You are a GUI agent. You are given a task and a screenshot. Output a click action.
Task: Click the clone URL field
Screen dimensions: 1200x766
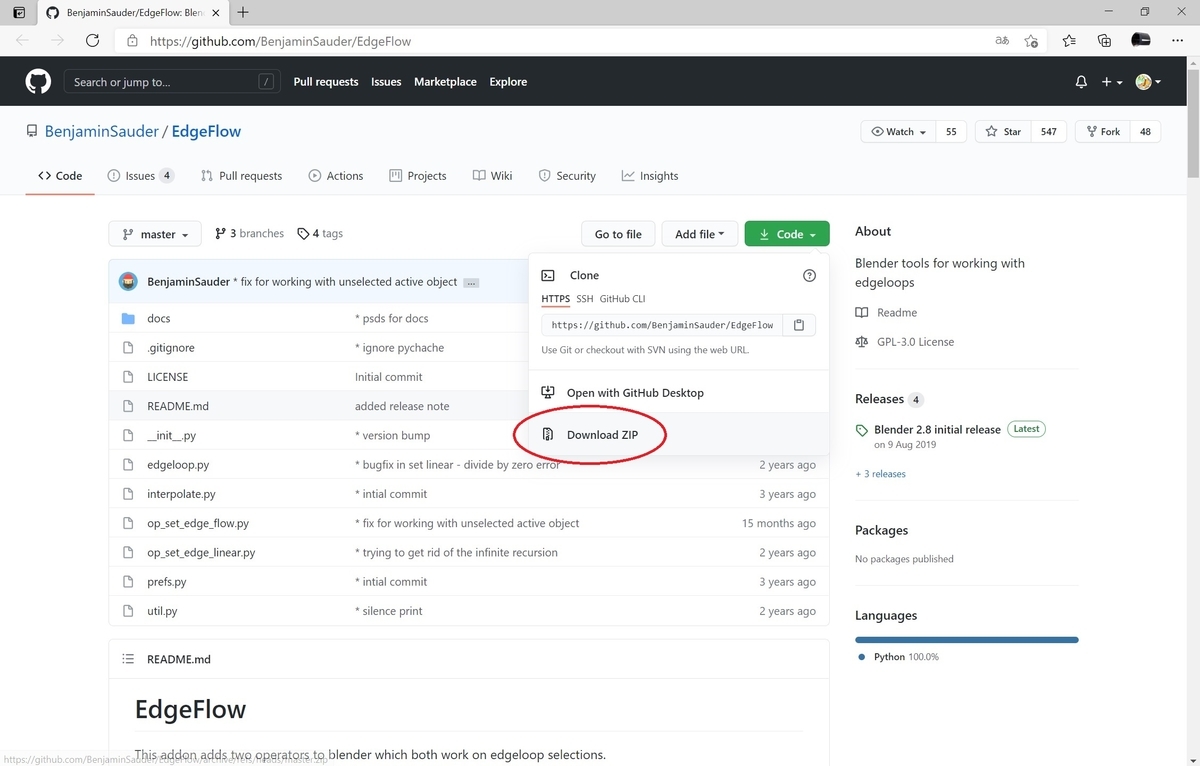(x=662, y=325)
